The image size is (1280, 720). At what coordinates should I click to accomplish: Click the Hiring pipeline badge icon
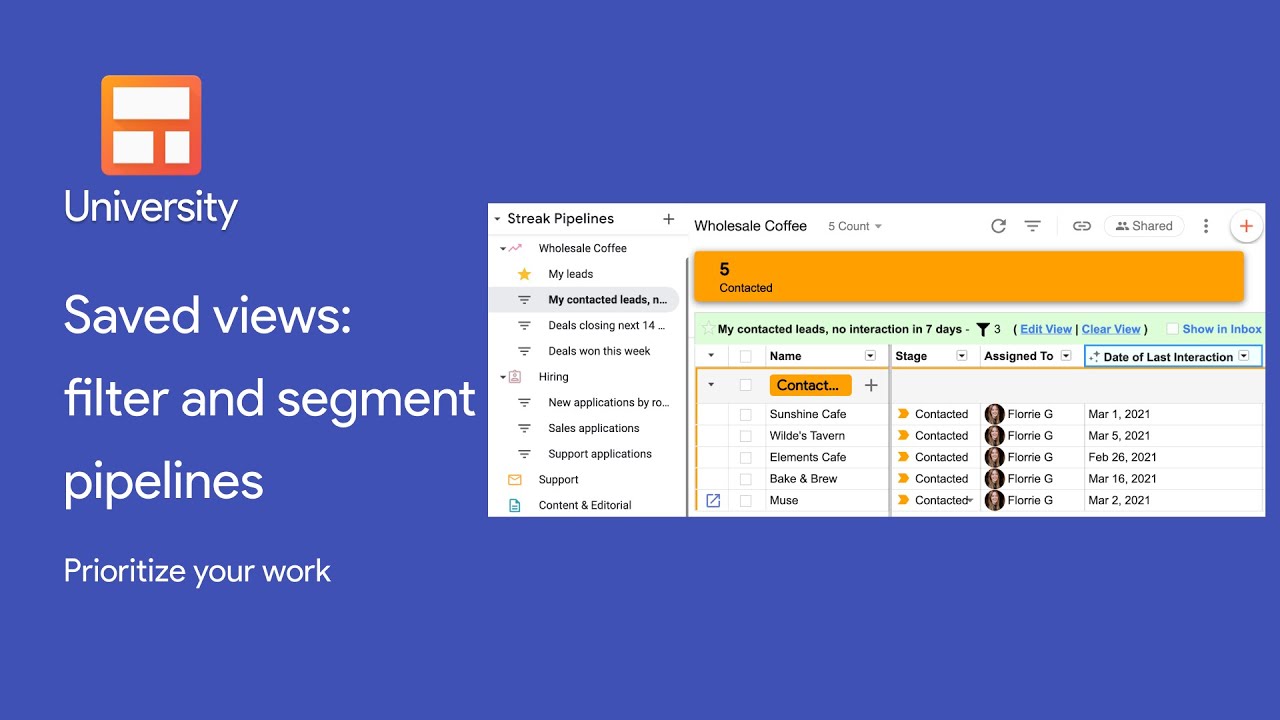click(515, 377)
